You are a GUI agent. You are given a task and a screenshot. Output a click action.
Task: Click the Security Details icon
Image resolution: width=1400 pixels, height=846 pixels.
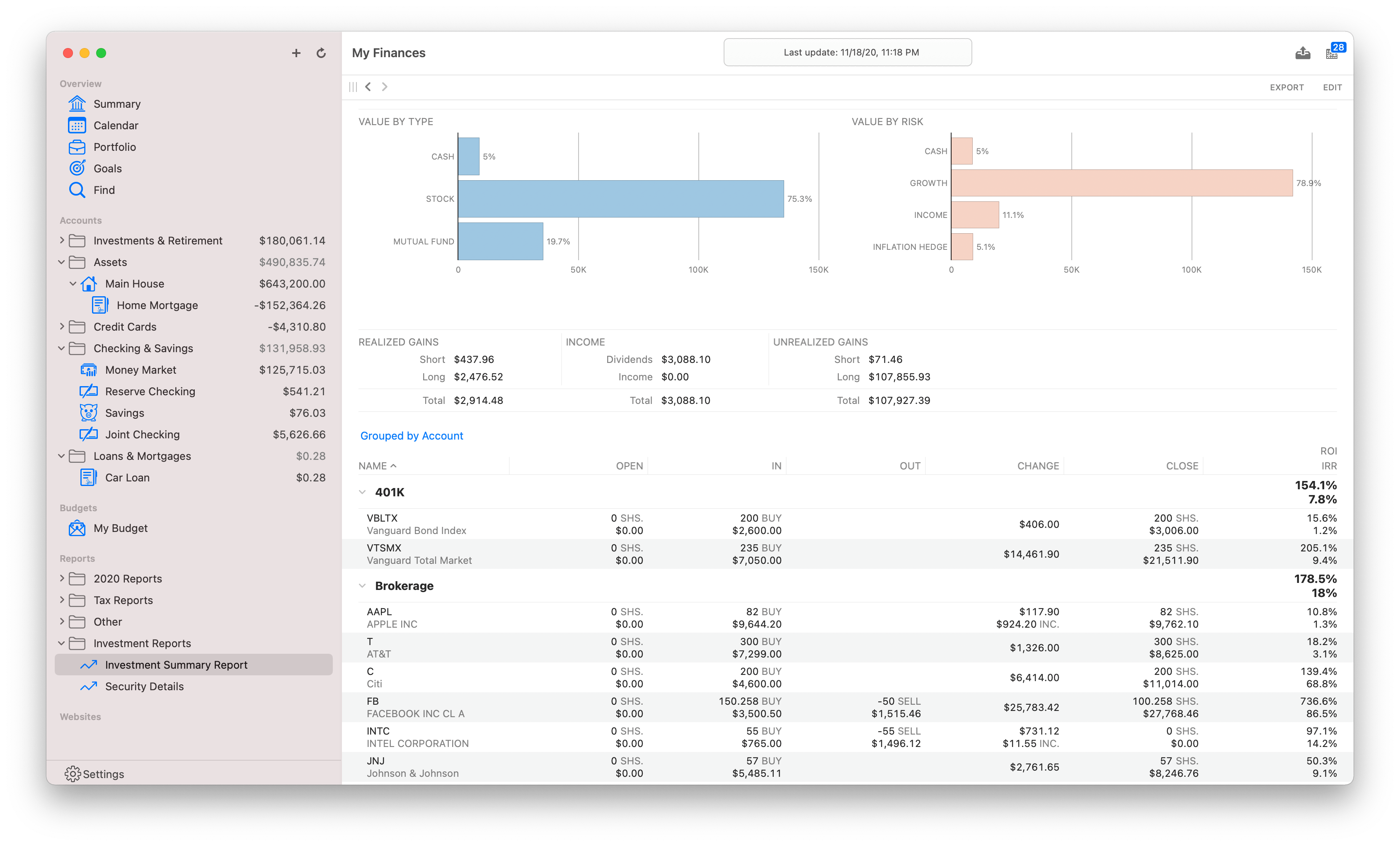(89, 686)
